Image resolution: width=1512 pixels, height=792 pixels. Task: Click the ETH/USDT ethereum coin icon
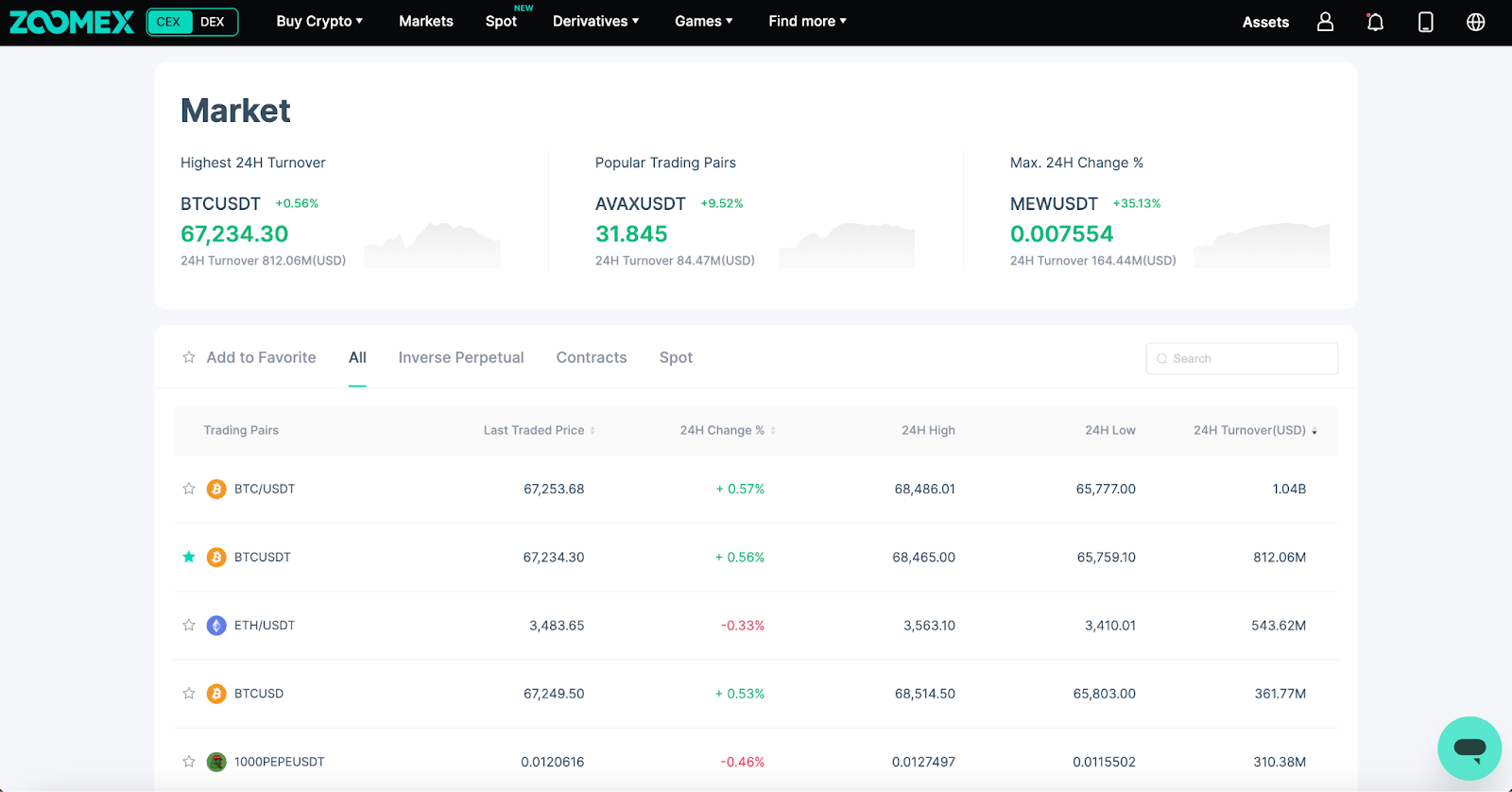pos(216,625)
